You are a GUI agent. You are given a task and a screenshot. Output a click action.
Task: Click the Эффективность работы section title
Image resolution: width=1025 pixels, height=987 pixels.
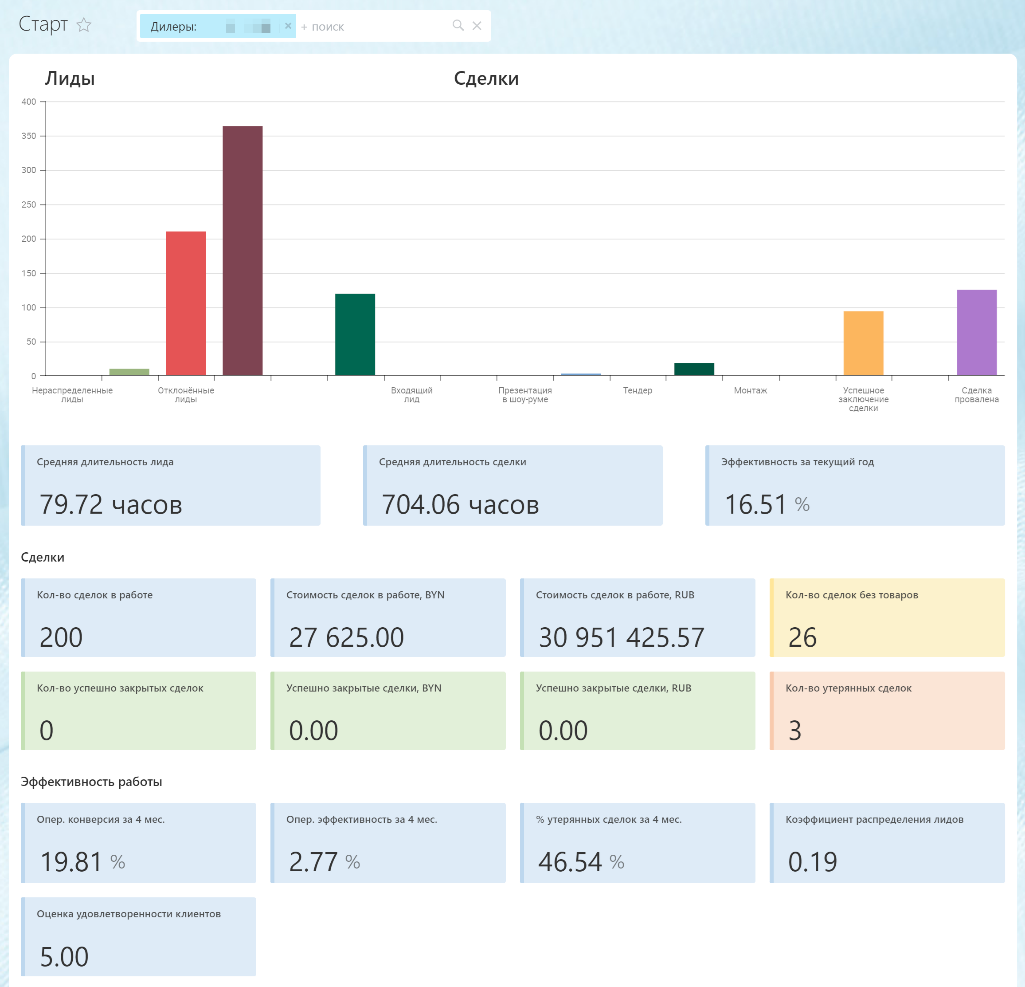coord(92,782)
